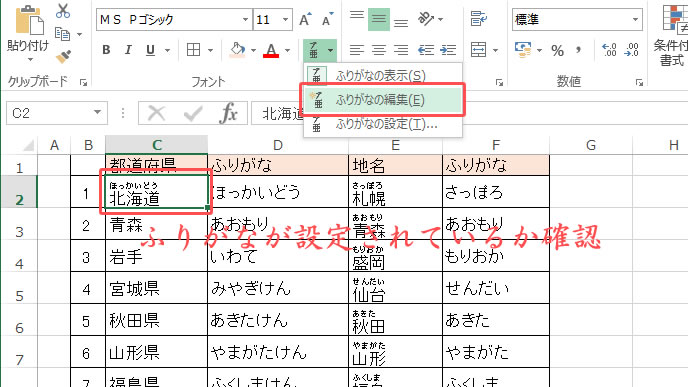688x387 pixels.
Task: Click the Decrease Indent icon
Action: [426, 50]
